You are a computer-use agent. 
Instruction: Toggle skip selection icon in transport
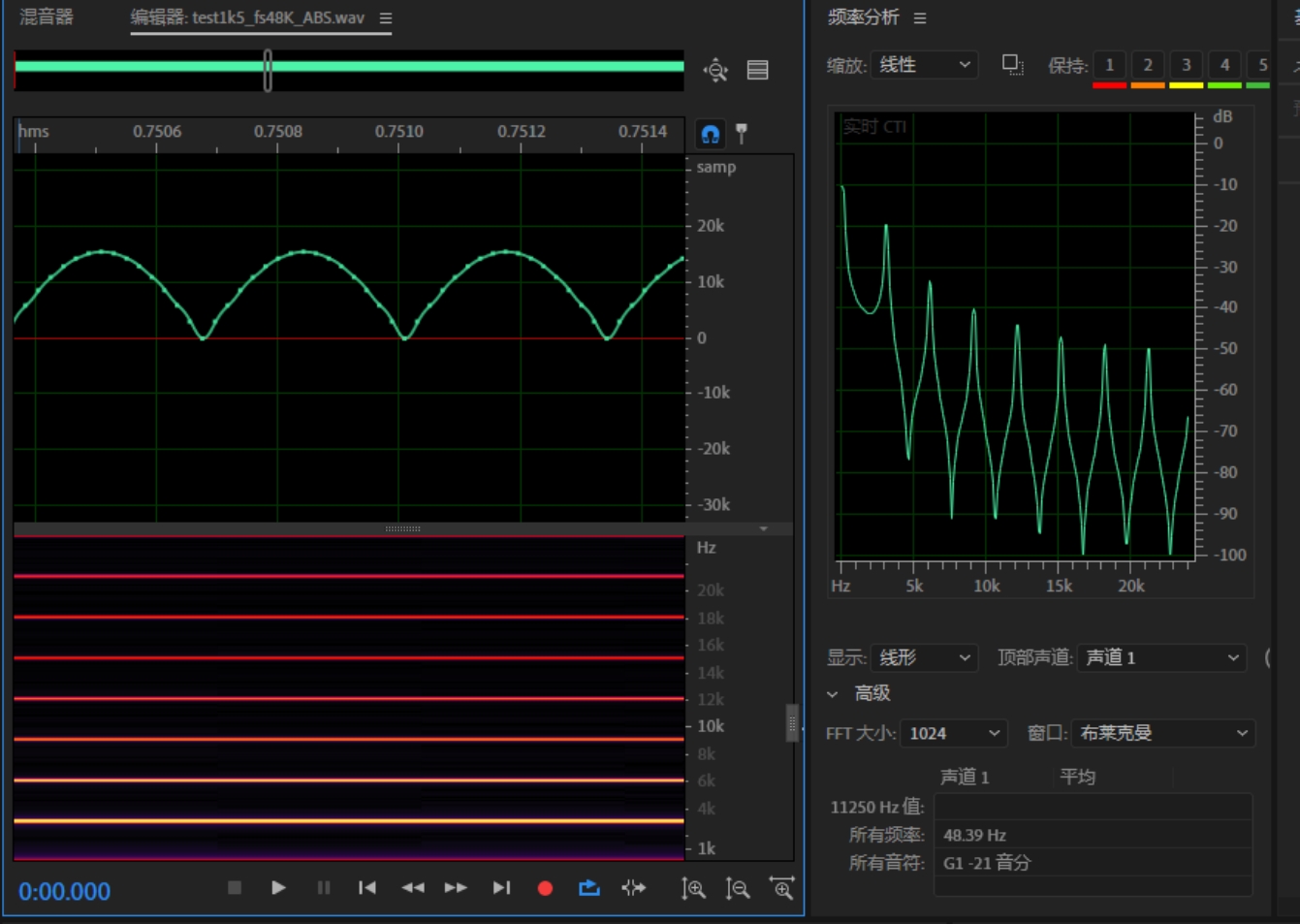634,888
